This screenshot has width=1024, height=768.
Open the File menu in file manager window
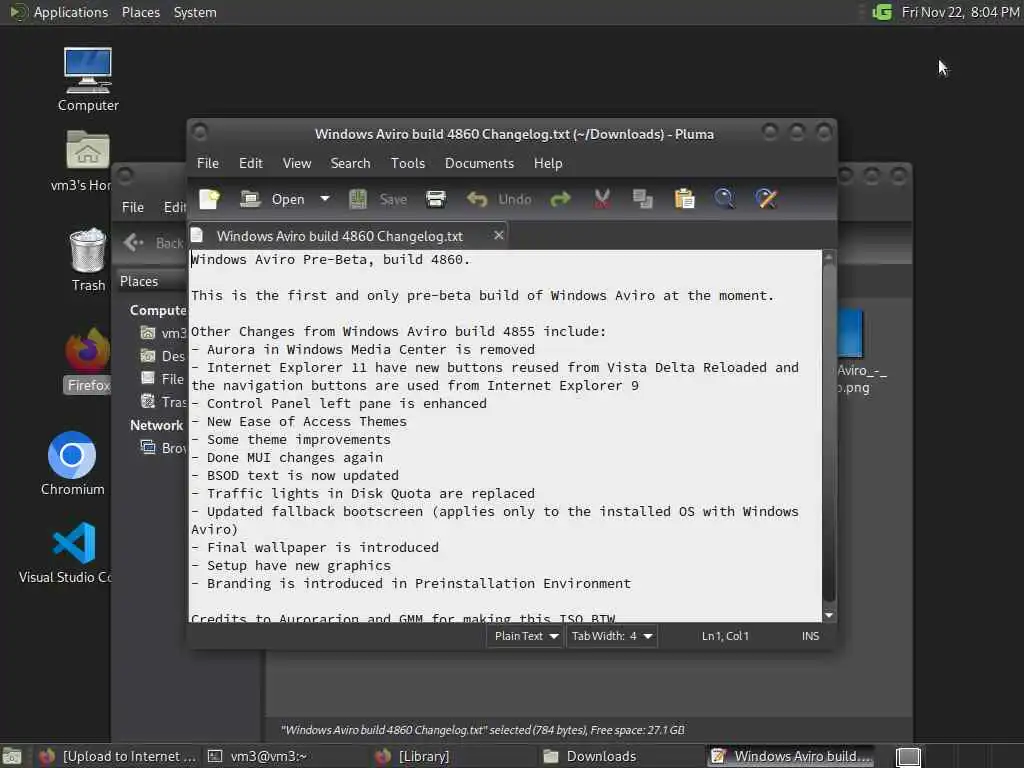tap(133, 207)
